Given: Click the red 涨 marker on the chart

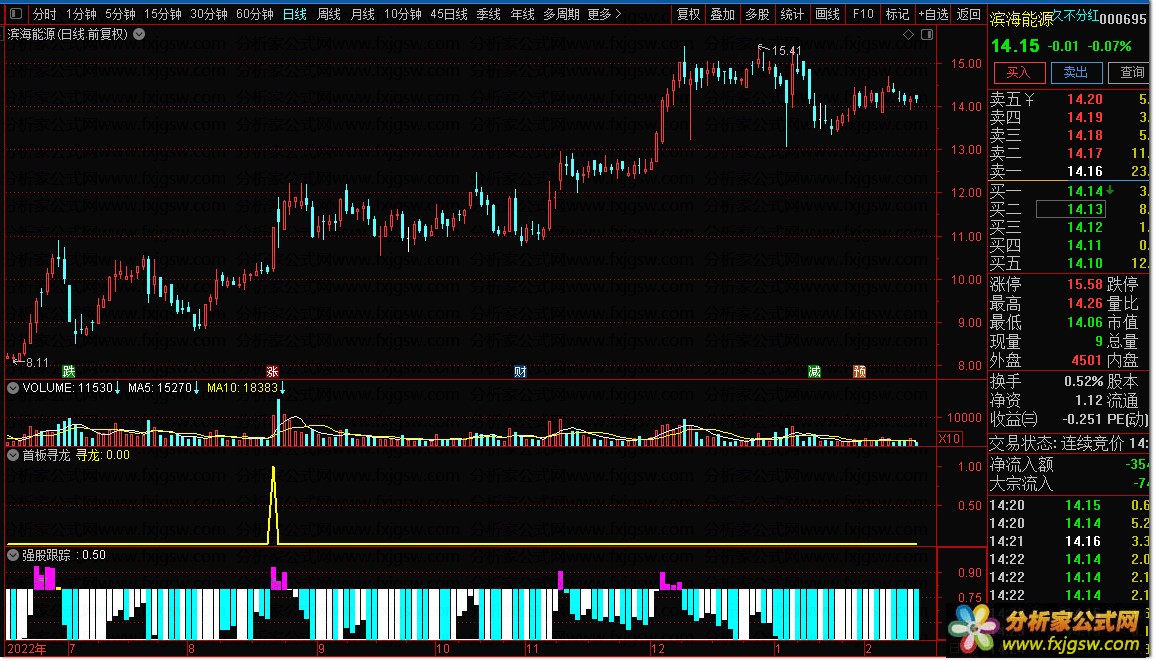Looking at the screenshot, I should pos(272,371).
